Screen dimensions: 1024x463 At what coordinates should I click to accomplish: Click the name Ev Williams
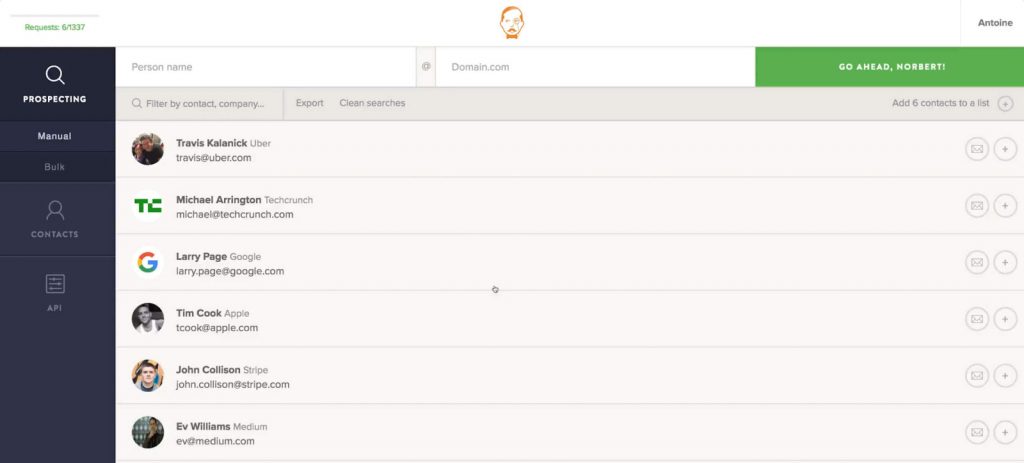(x=203, y=426)
